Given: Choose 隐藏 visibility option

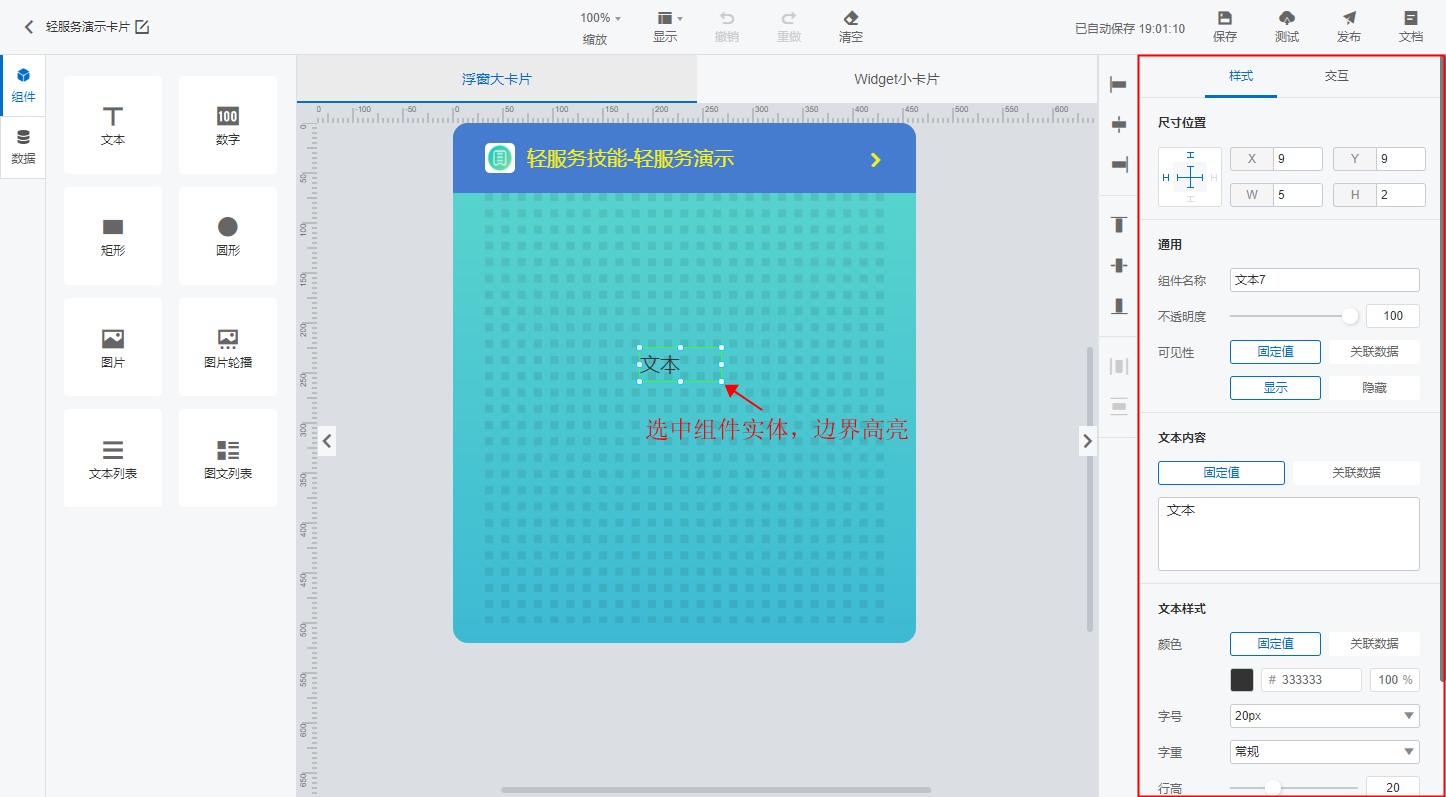Looking at the screenshot, I should (x=1374, y=388).
